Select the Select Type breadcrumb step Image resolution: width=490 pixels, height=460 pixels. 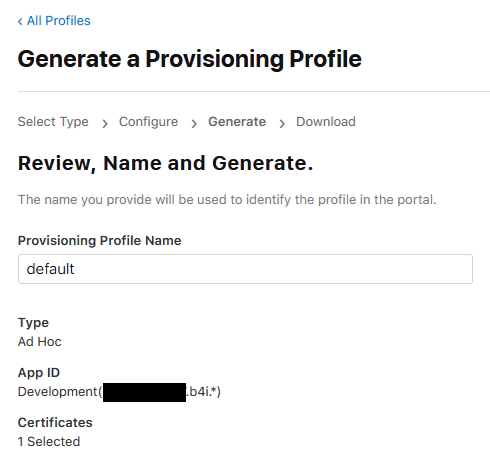pyautogui.click(x=53, y=122)
